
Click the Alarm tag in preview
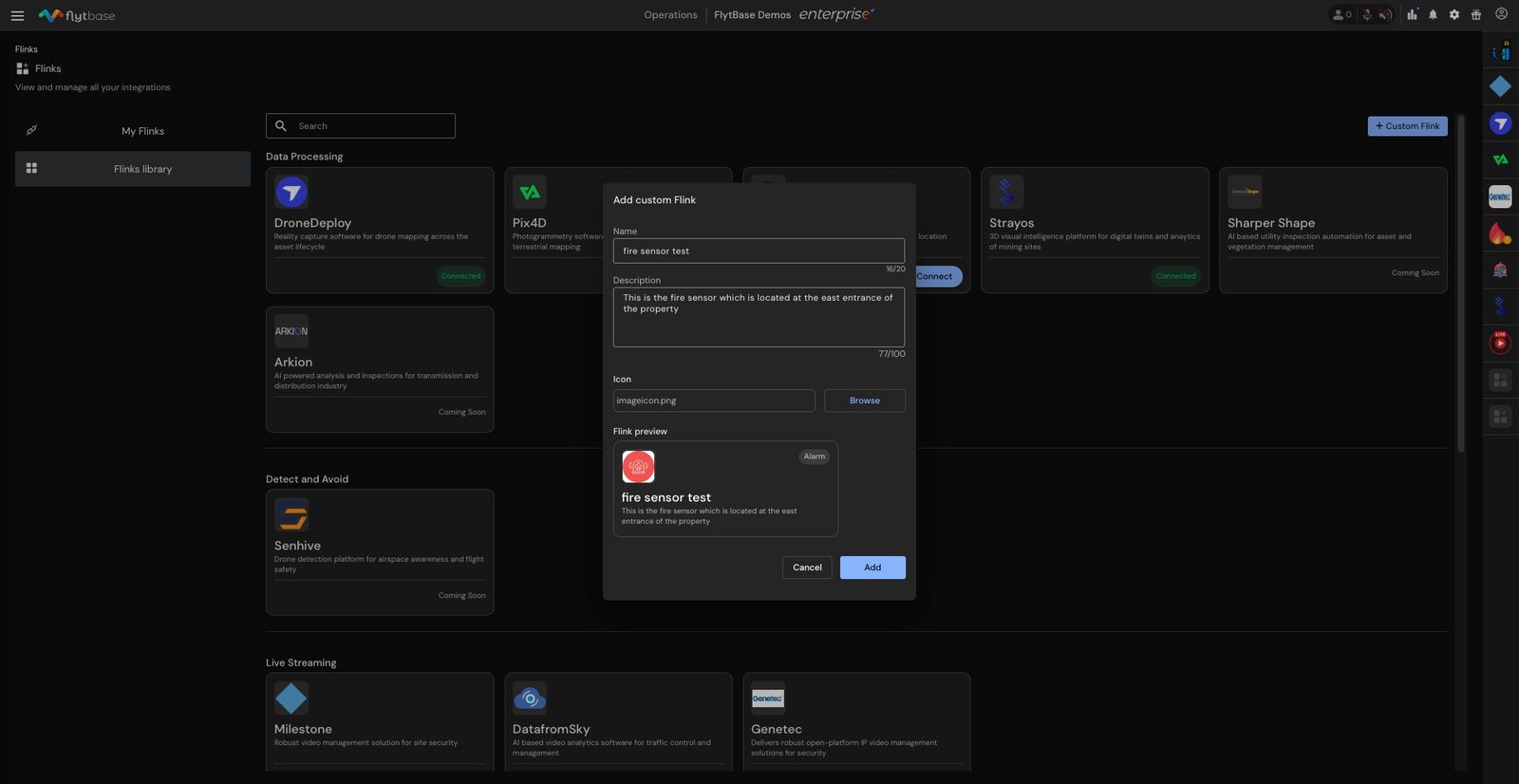815,457
